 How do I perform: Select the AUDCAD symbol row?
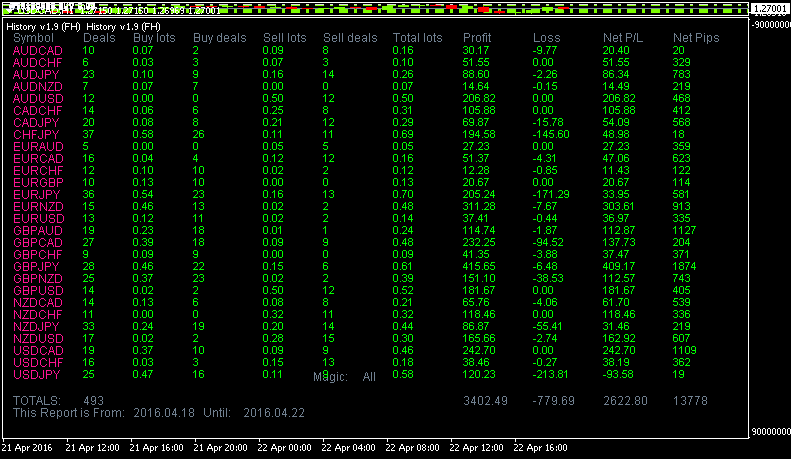[34, 50]
